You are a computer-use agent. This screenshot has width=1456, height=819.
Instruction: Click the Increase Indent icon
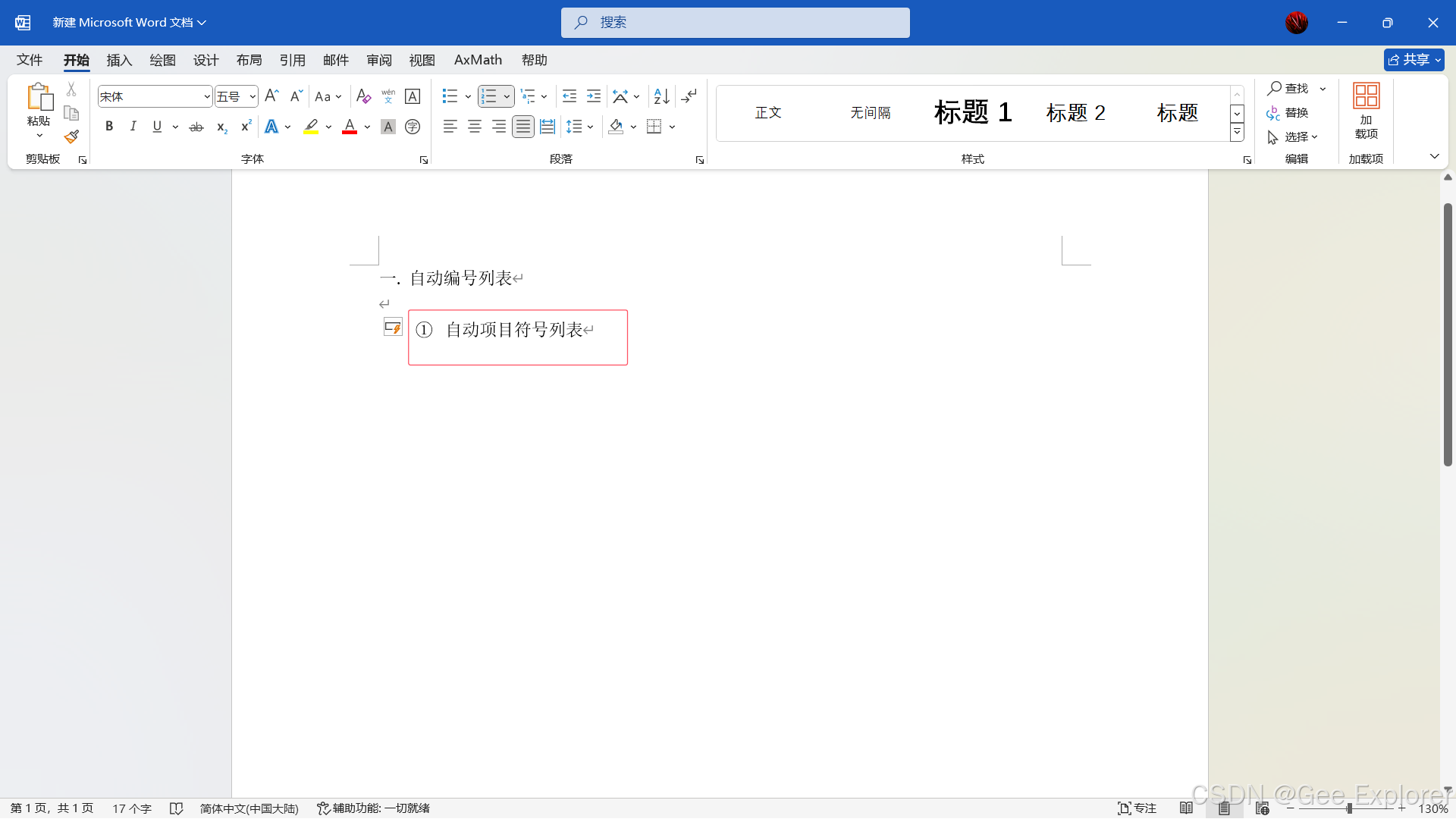coord(594,96)
